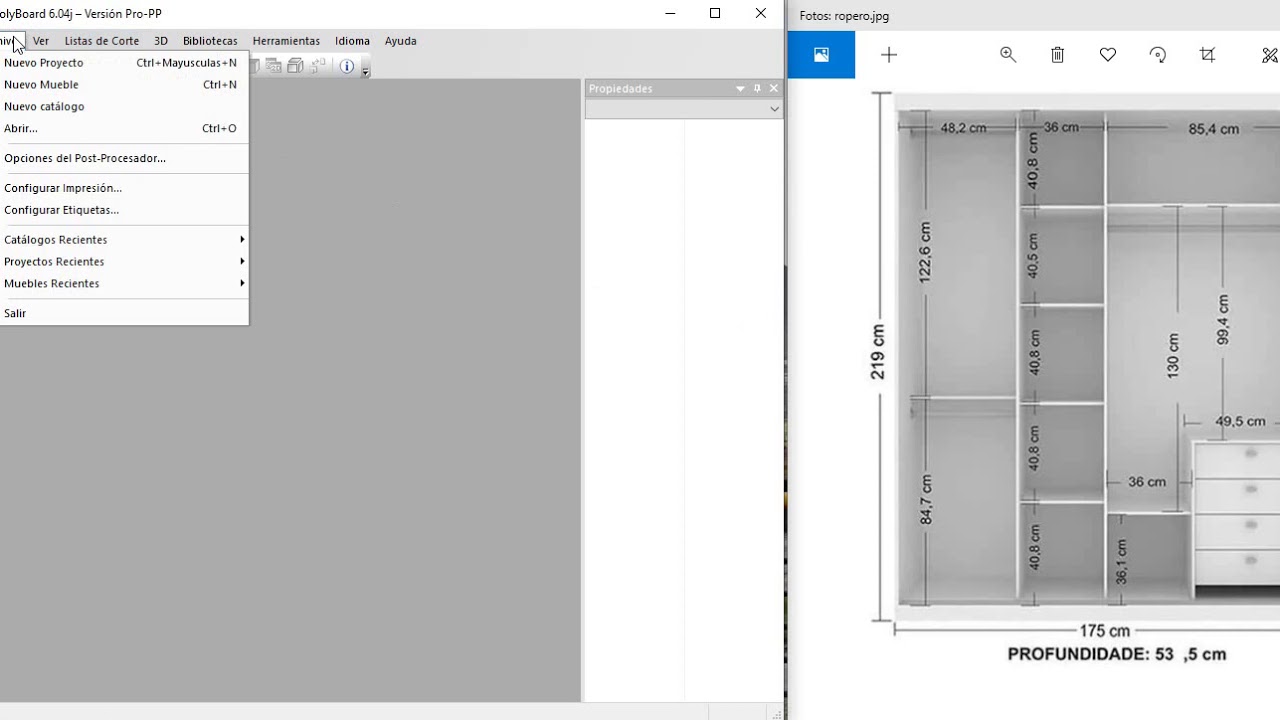
Task: Click the 'PROFUNDIDADE: 53 ,5 cm' text
Action: point(1117,654)
